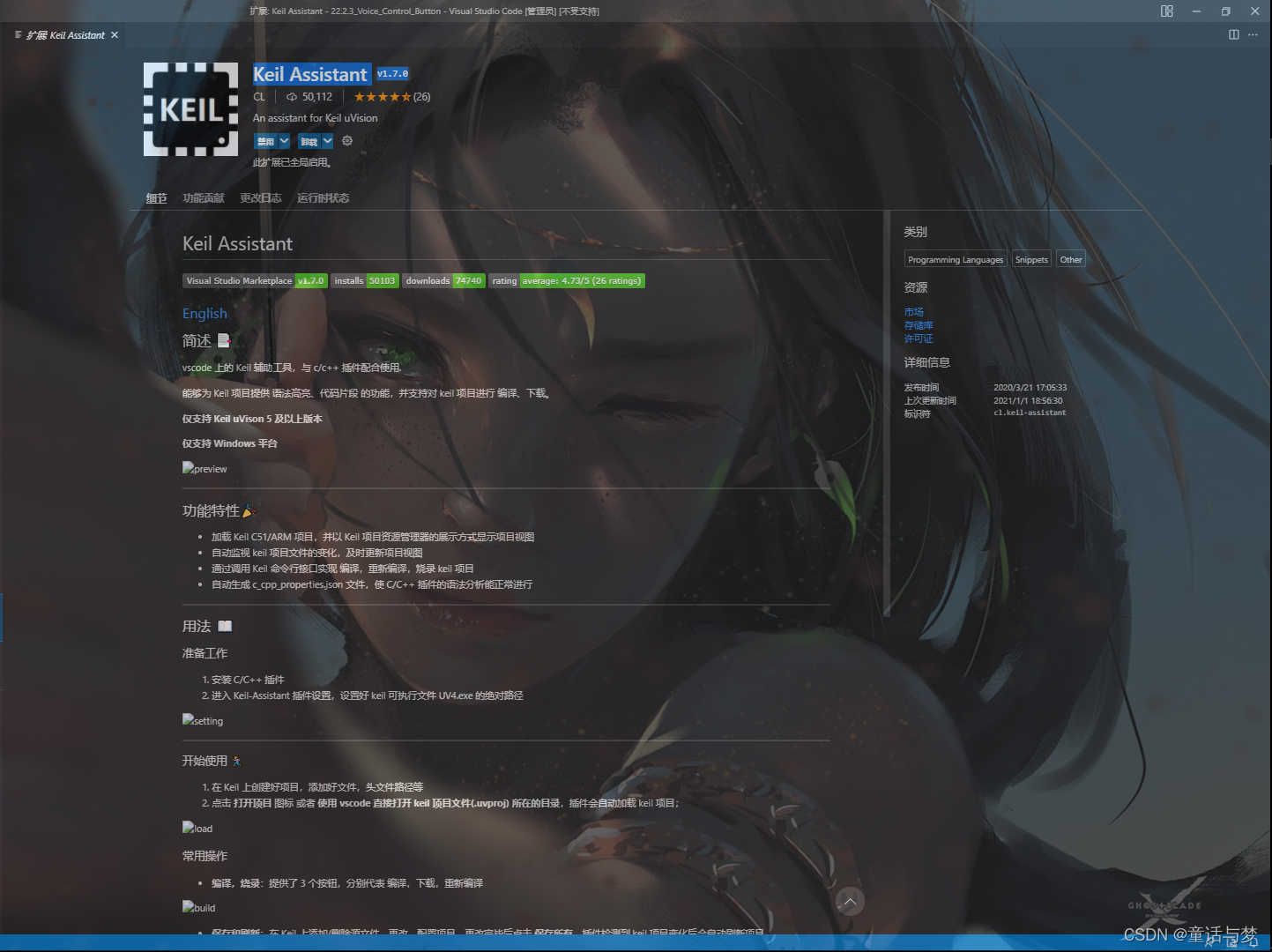Open the 市场 marketplace resource link
The width and height of the screenshot is (1272, 952).
click(x=914, y=312)
